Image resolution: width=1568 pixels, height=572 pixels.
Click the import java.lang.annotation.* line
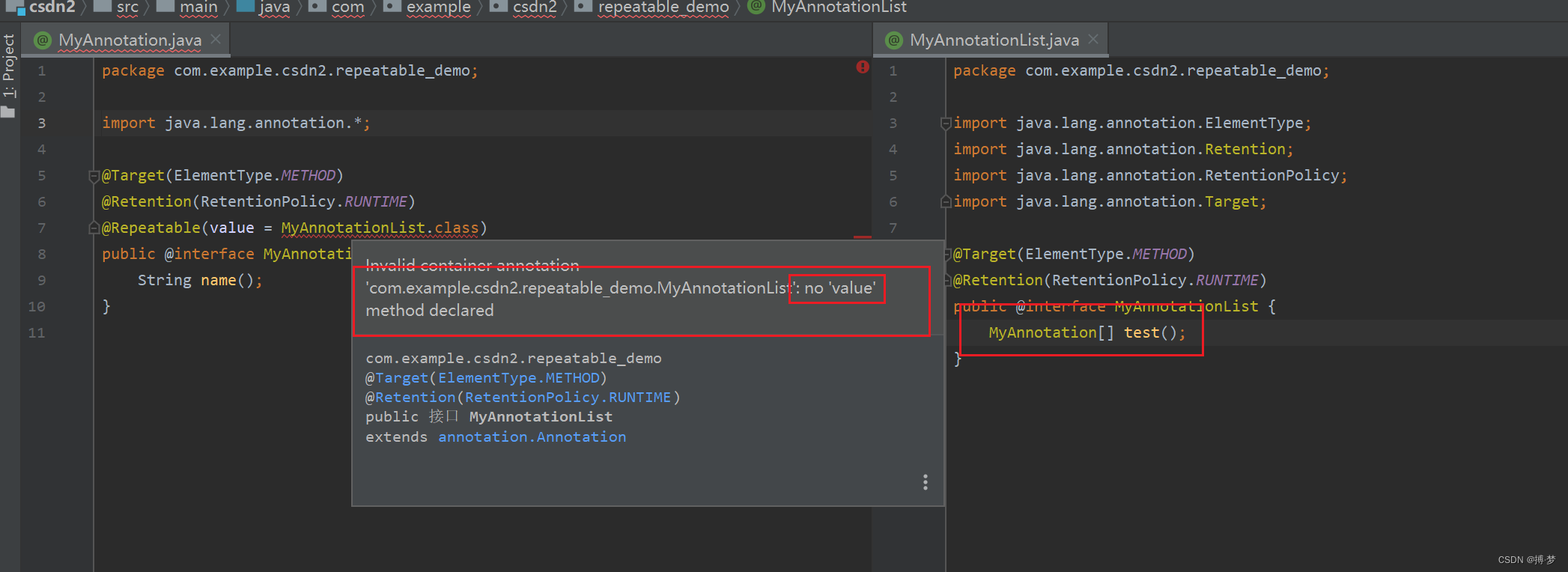(x=236, y=124)
